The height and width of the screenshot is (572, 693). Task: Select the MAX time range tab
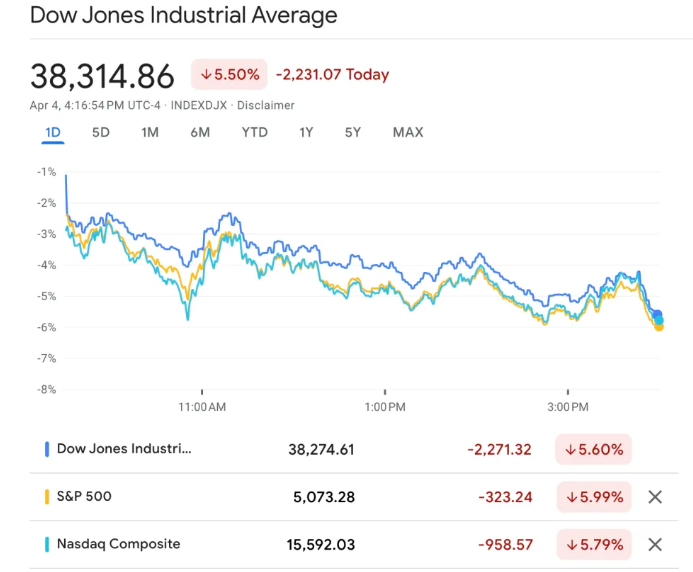tap(408, 132)
